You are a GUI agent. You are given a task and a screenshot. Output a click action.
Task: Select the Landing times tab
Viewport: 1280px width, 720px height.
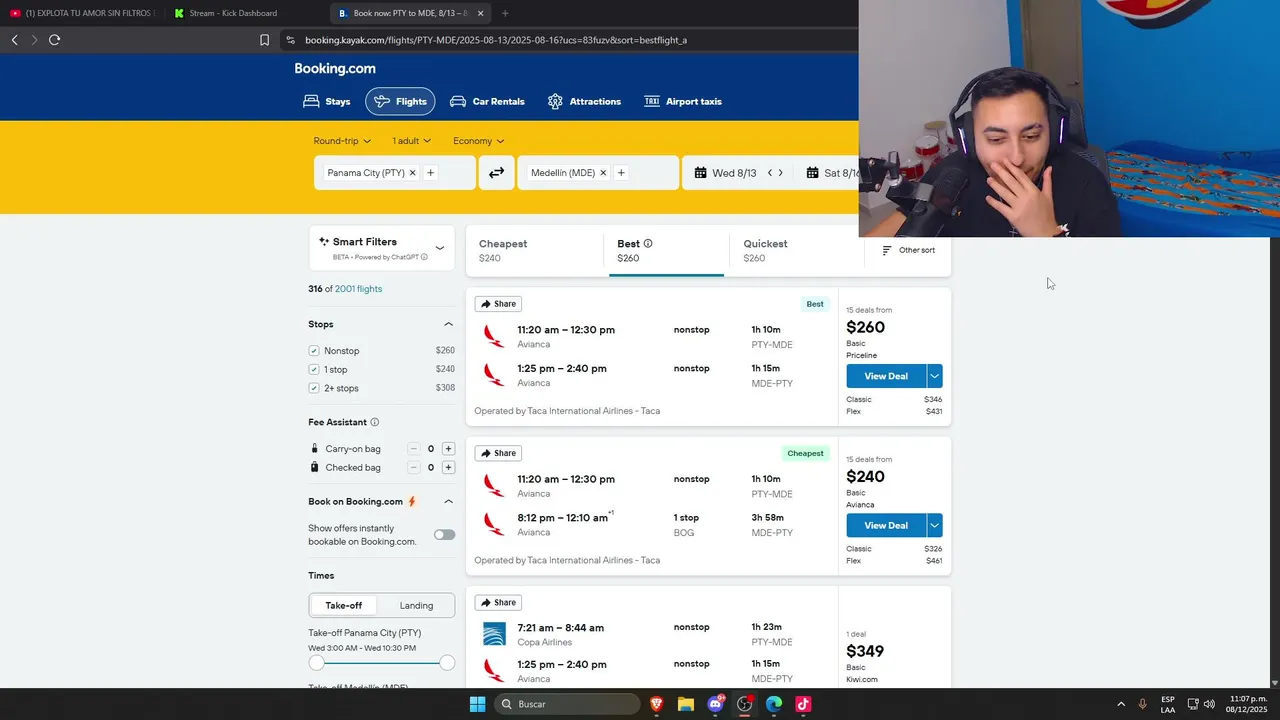click(416, 605)
